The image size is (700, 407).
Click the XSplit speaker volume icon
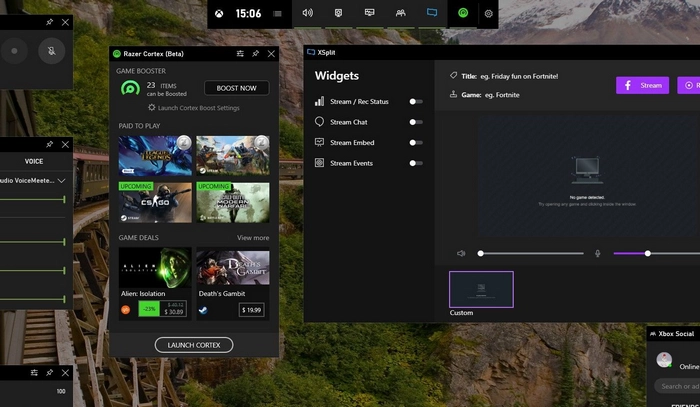click(x=461, y=253)
